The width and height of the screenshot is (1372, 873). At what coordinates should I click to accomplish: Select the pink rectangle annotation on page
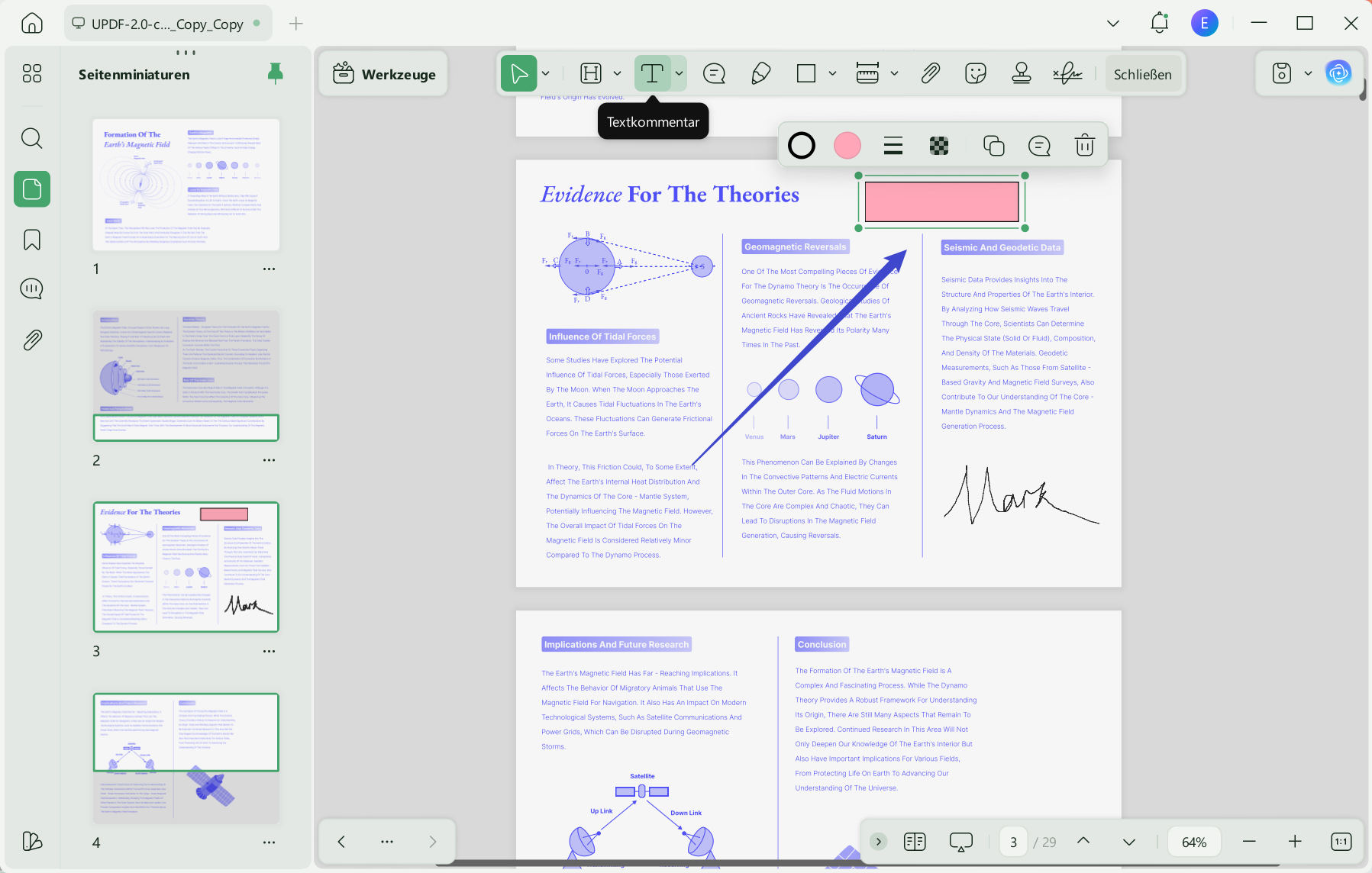point(941,201)
